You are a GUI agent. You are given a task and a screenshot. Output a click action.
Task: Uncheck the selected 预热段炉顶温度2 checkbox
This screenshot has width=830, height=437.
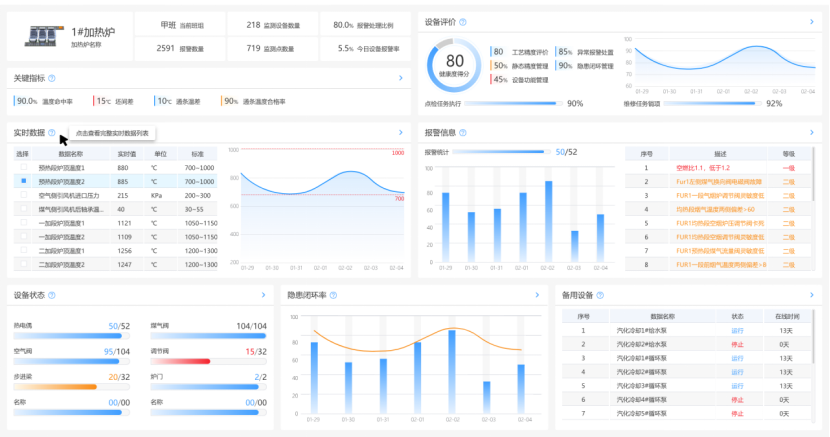[x=22, y=182]
